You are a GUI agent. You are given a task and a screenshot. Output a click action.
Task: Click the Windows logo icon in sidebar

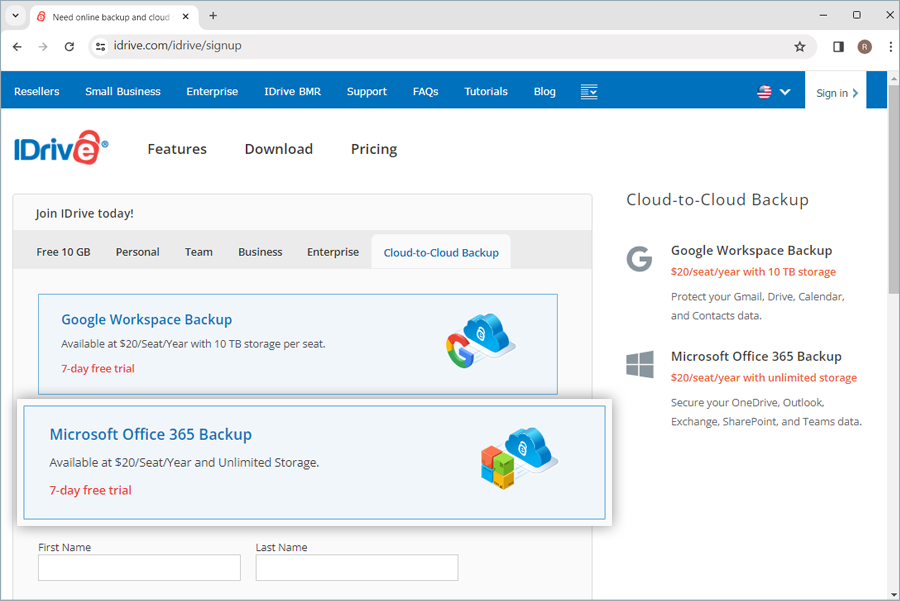click(x=640, y=365)
